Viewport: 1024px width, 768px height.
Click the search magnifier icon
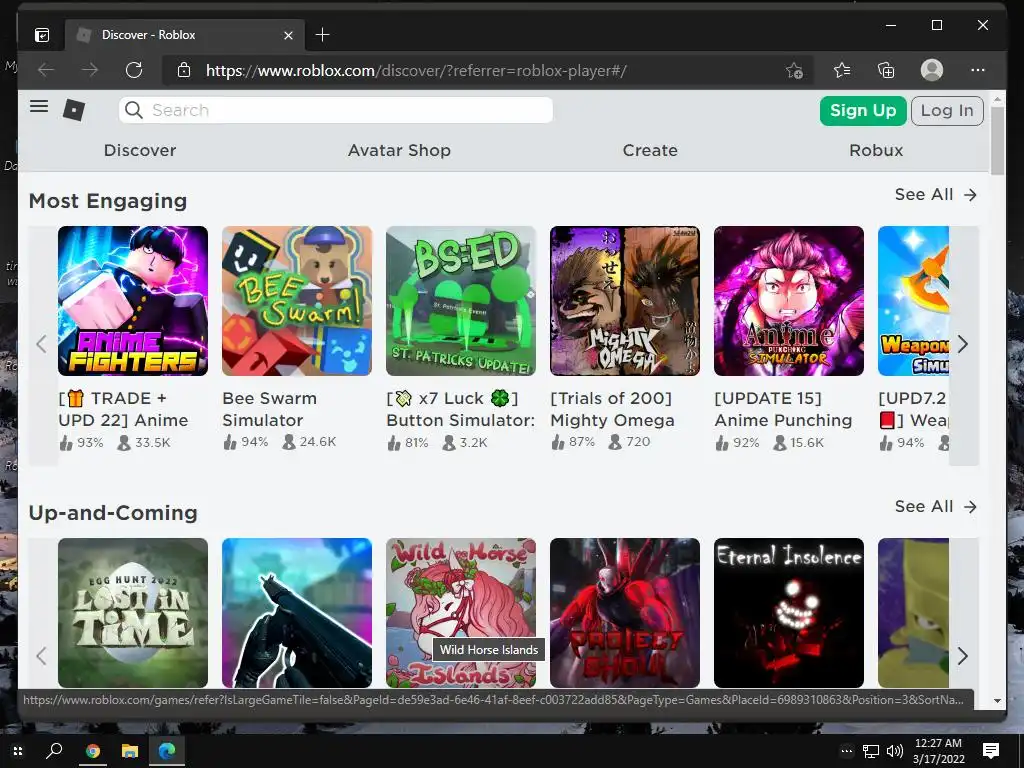click(134, 110)
